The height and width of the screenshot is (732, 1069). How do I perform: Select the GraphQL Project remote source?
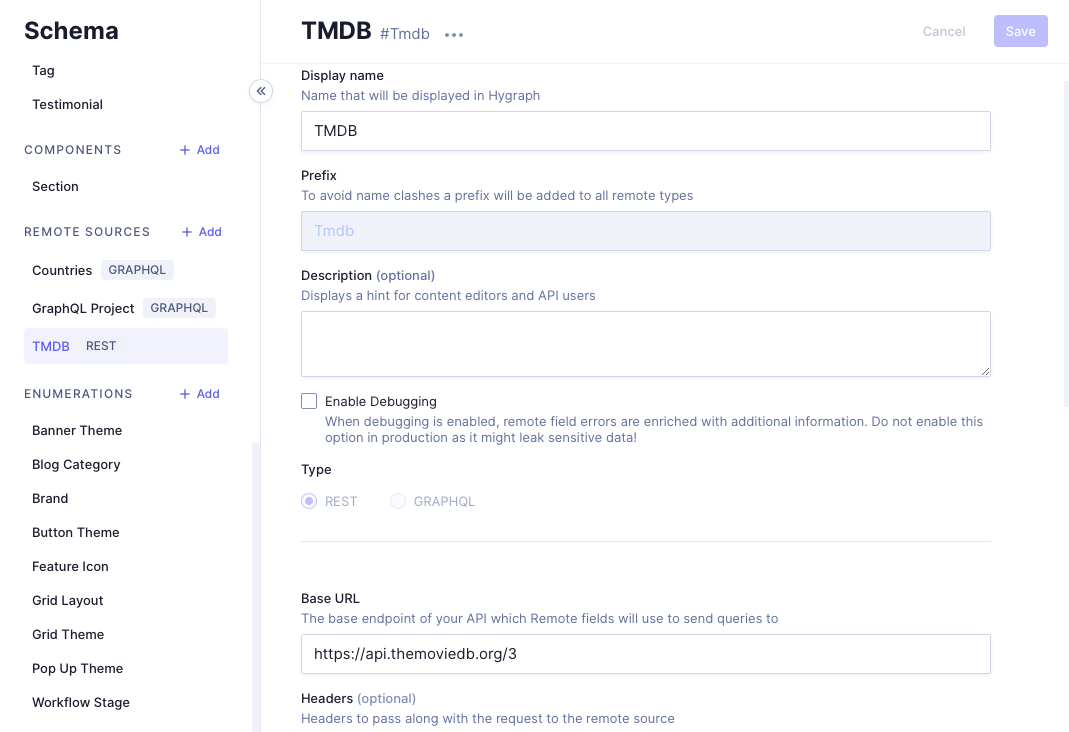point(83,309)
